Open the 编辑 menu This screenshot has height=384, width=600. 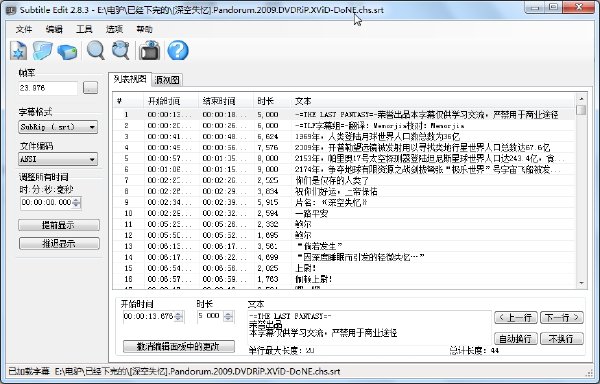click(54, 29)
